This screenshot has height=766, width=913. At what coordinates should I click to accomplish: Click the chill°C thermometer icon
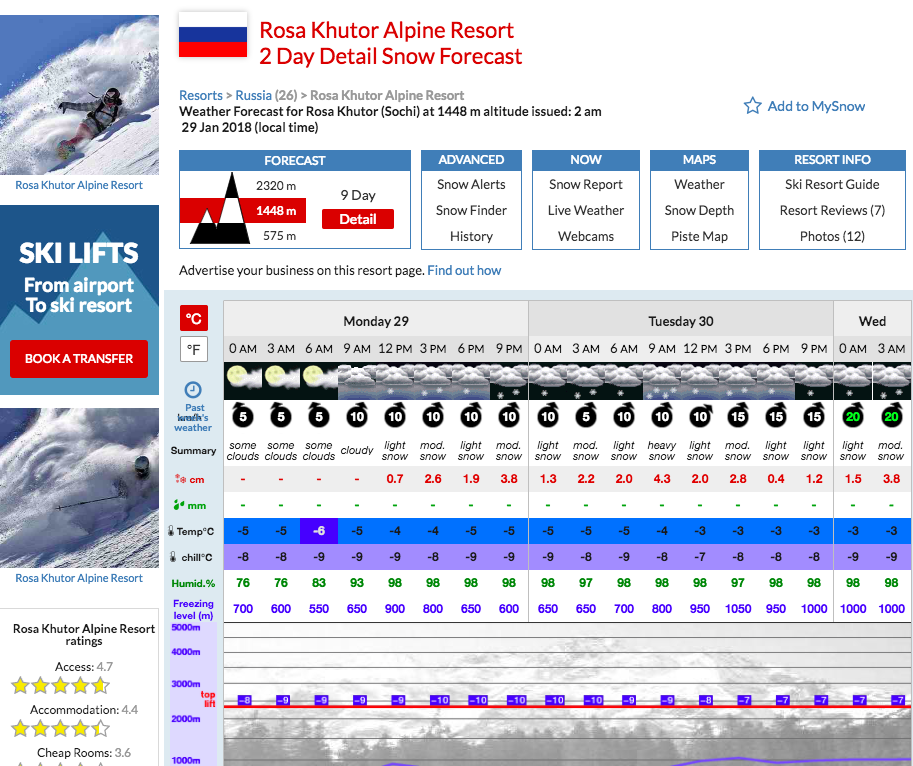[x=173, y=557]
